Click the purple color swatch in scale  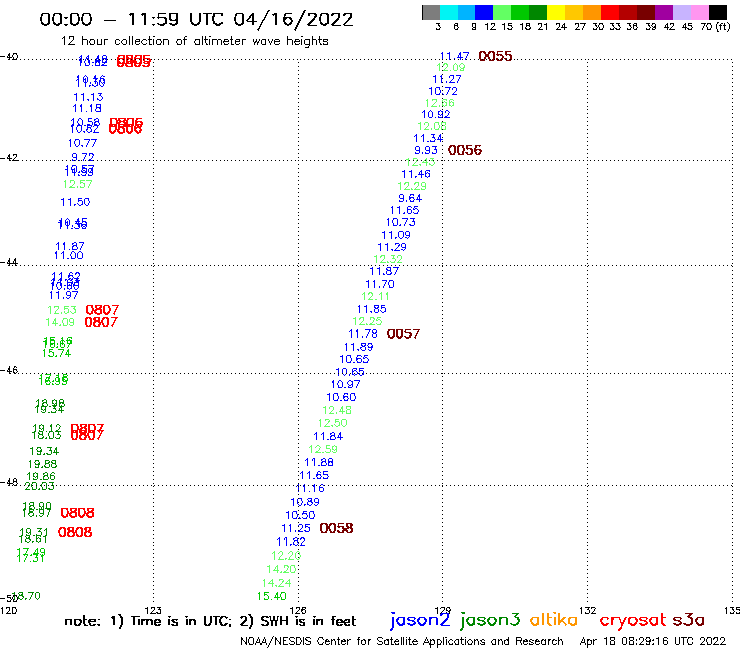pyautogui.click(x=664, y=12)
